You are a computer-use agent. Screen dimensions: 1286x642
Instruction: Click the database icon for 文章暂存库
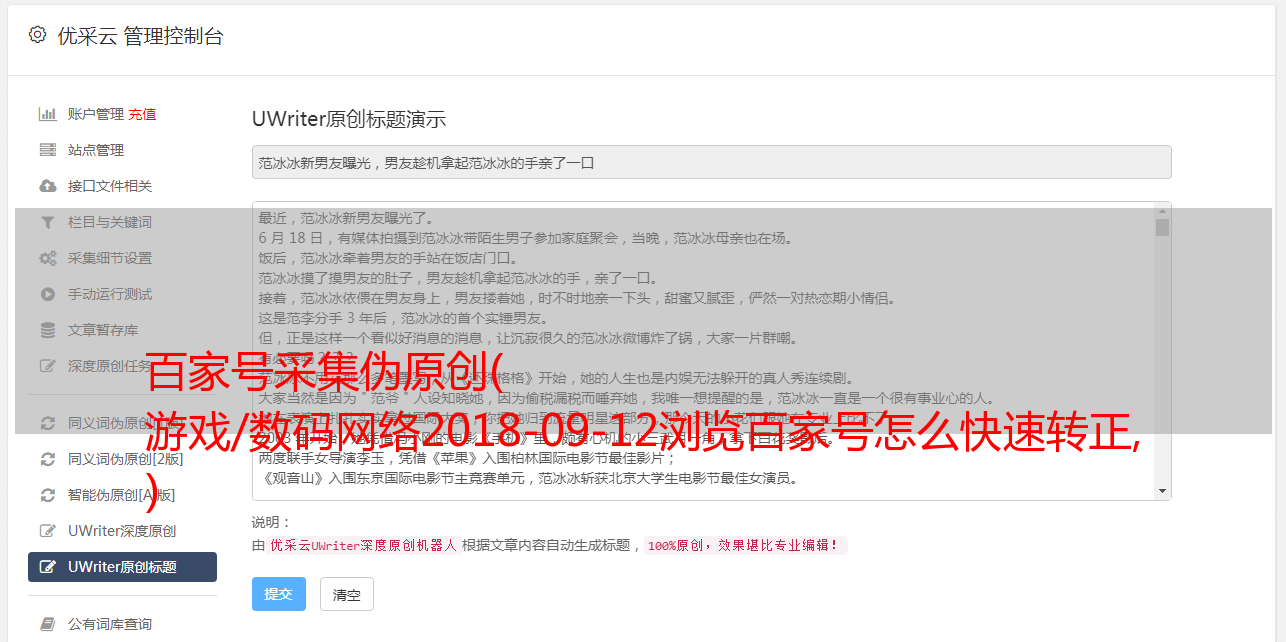click(47, 330)
